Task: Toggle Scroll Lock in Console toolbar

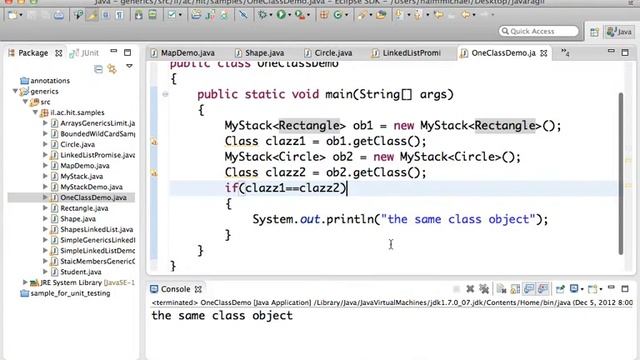Action: tap(515, 289)
